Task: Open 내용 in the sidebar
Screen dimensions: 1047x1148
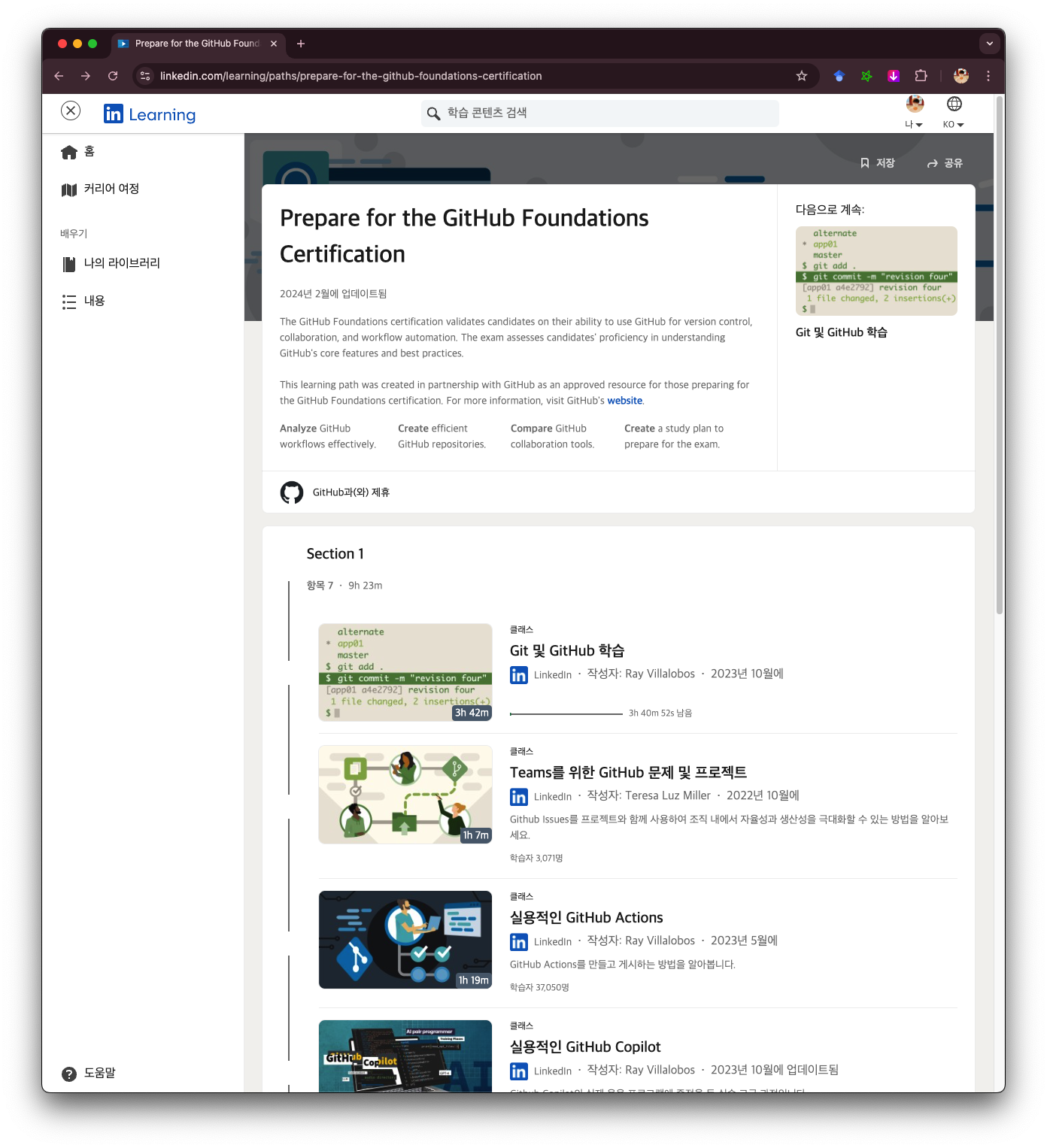Action: (x=83, y=301)
